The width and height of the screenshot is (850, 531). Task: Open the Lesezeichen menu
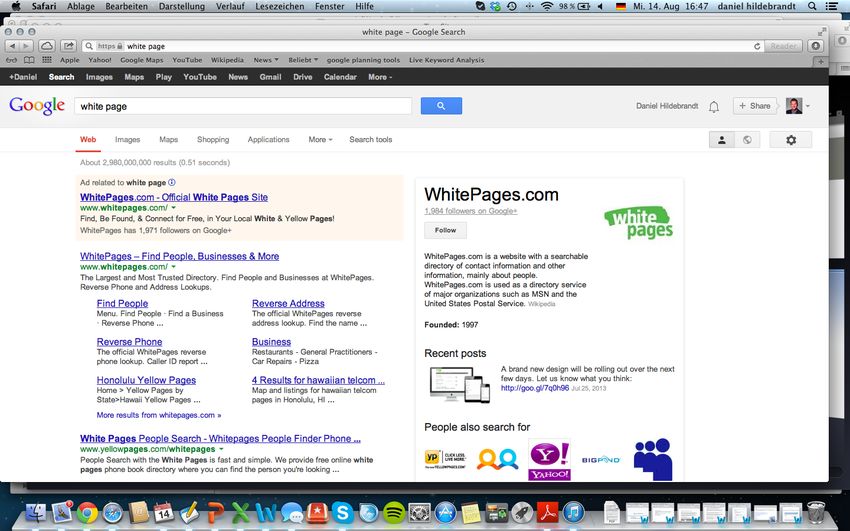(280, 7)
